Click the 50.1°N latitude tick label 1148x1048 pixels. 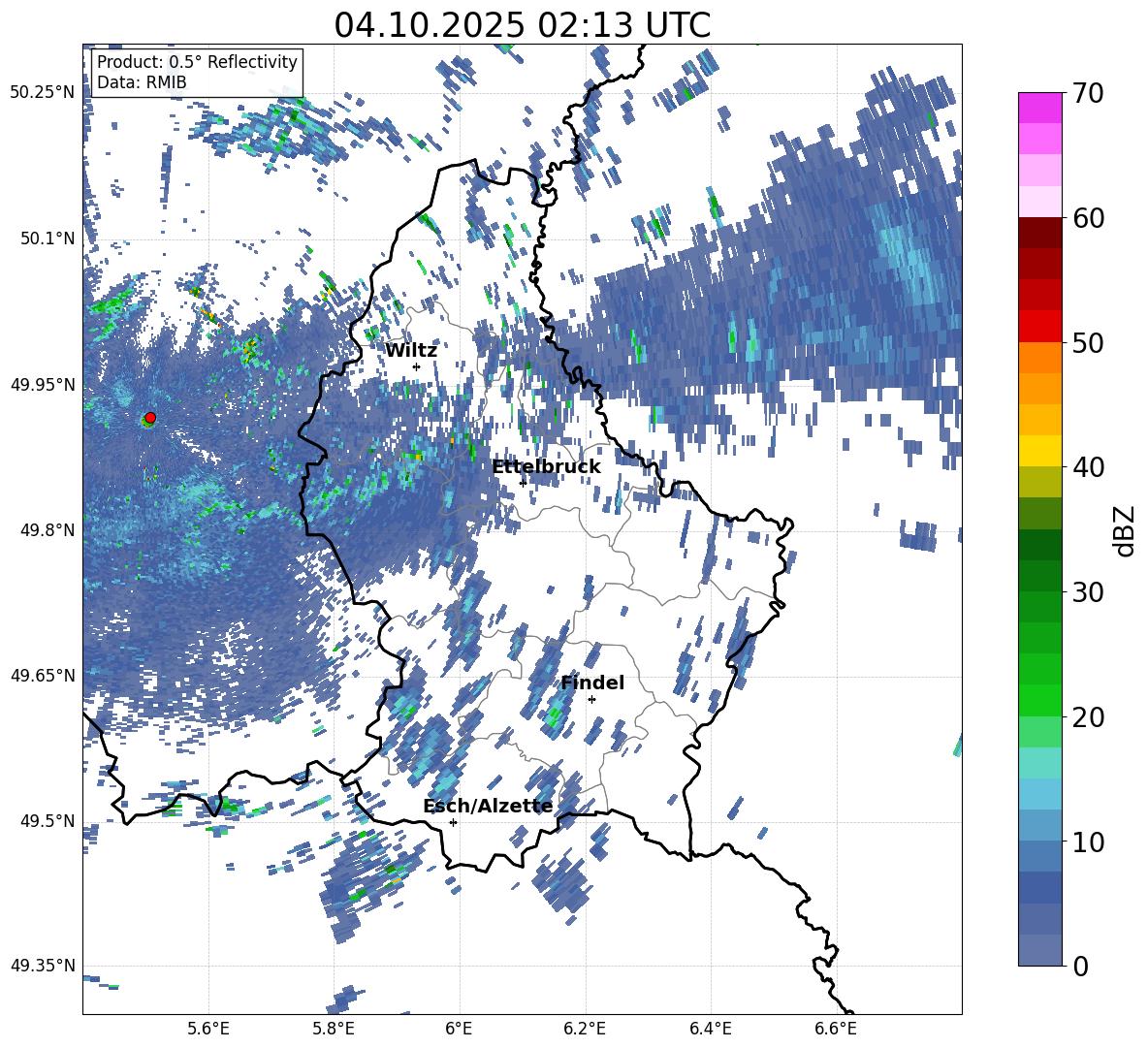pyautogui.click(x=48, y=238)
